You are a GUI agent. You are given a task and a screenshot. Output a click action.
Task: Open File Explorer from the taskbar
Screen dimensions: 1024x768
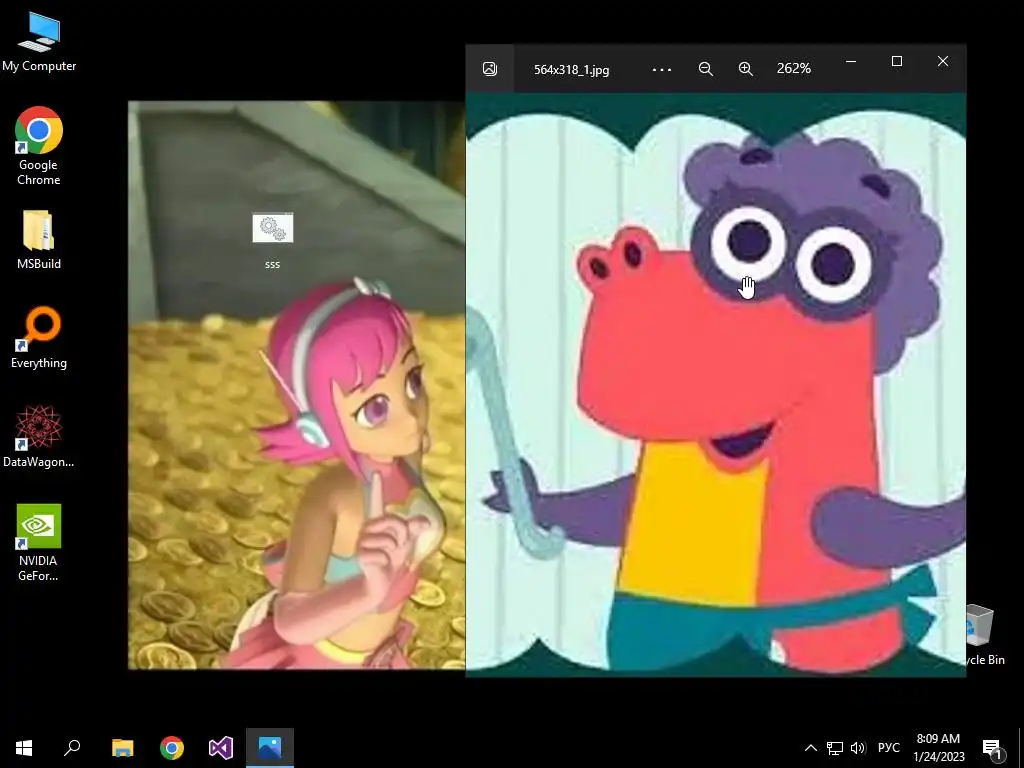[123, 748]
